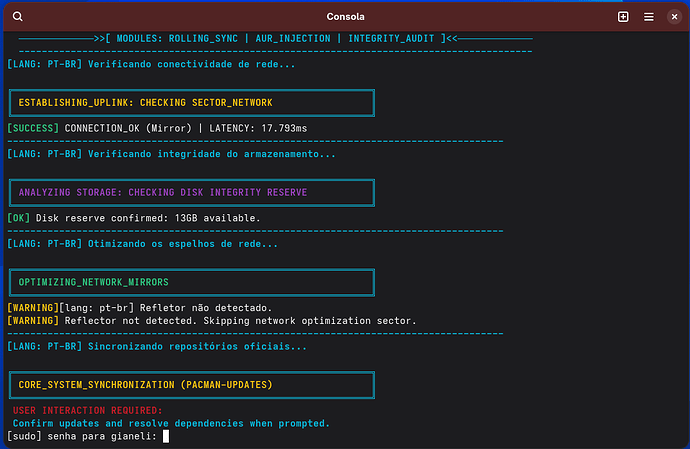The height and width of the screenshot is (449, 690).
Task: Click the 'Refletor não detectado' warning line
Action: (139, 308)
